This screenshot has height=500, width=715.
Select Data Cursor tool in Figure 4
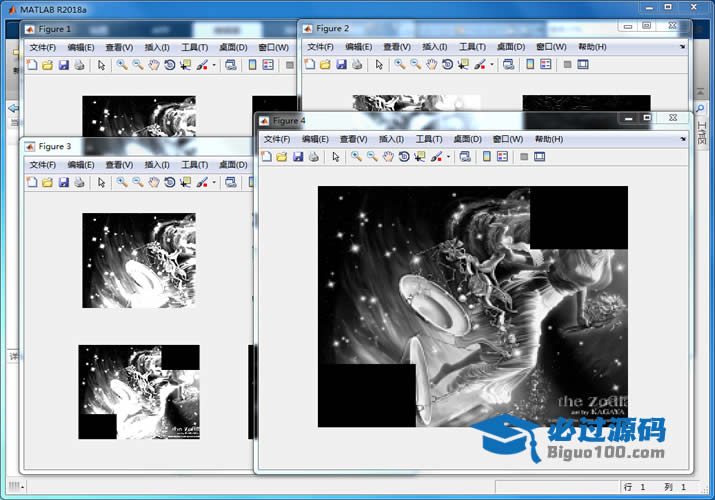420,157
